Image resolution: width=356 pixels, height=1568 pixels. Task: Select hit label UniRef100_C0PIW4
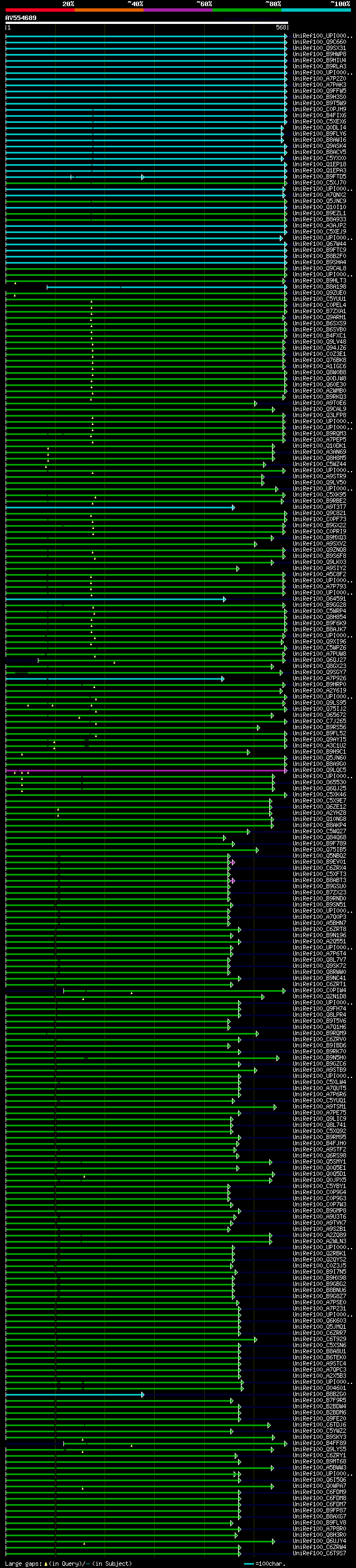point(319,991)
